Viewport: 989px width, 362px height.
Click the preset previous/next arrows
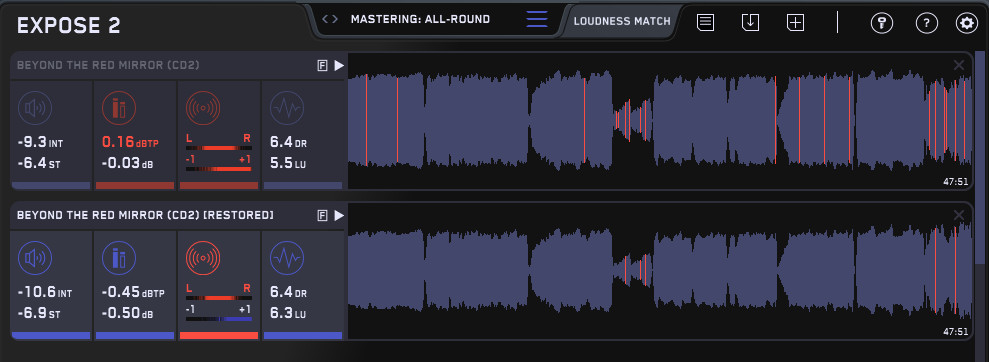(329, 19)
